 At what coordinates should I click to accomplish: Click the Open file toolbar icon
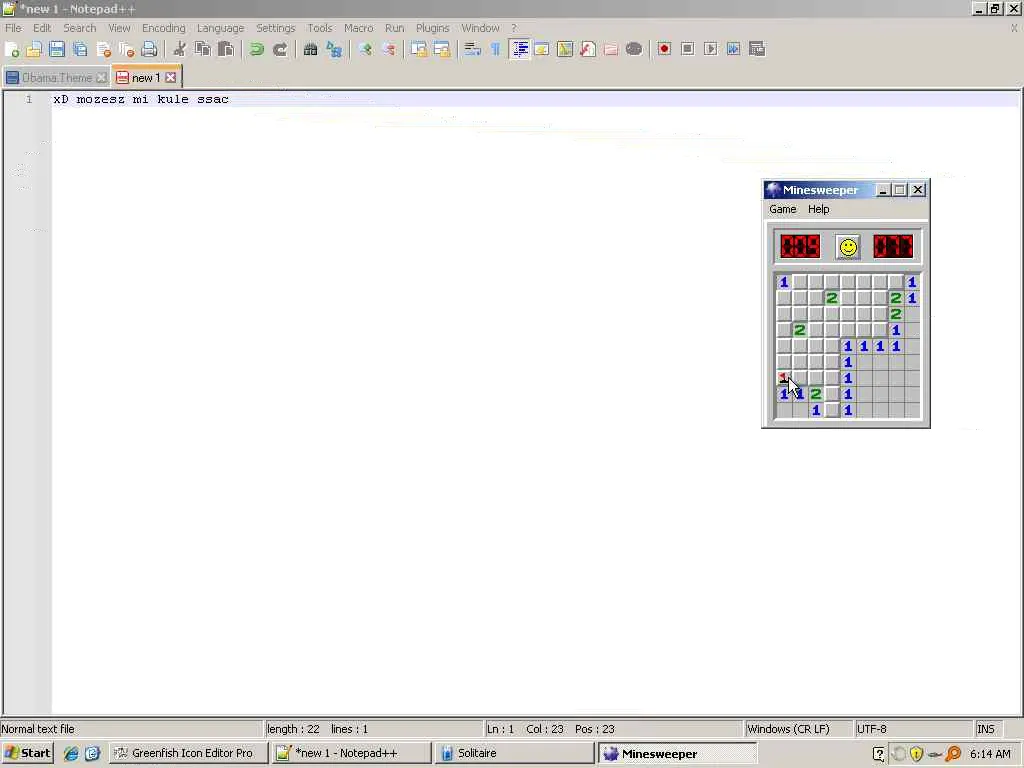point(34,49)
